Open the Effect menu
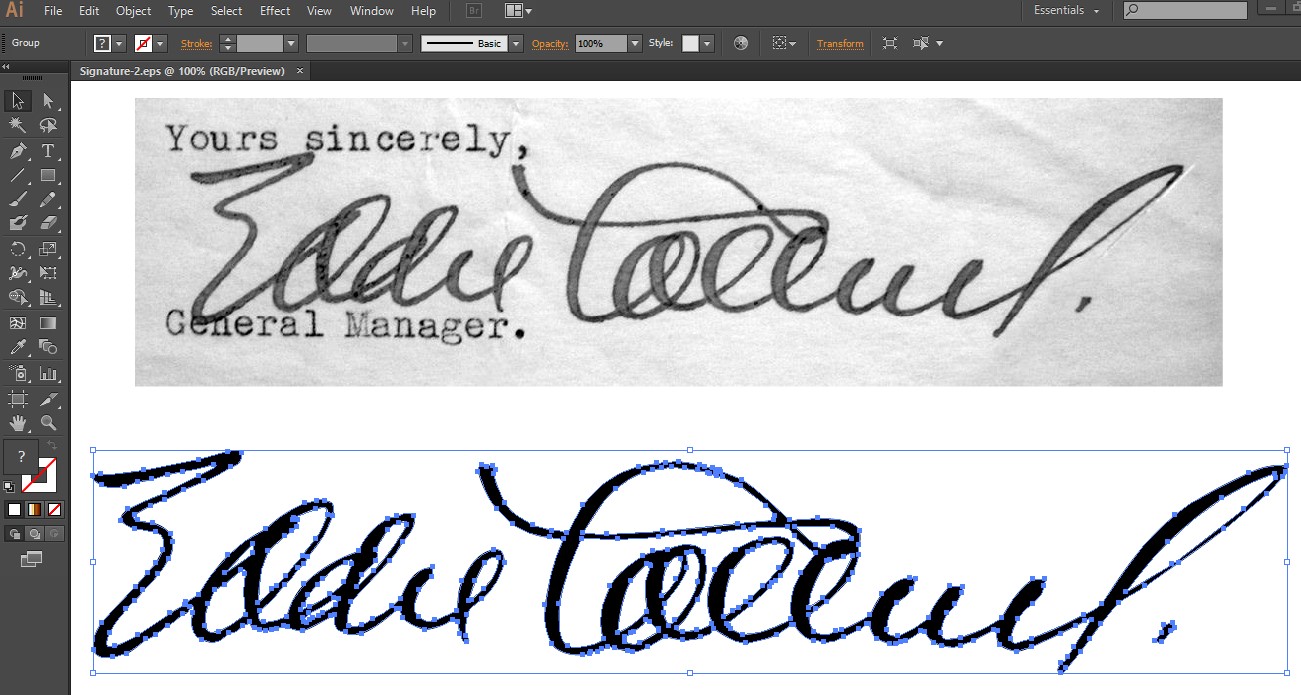Image resolution: width=1301 pixels, height=695 pixels. pos(275,11)
